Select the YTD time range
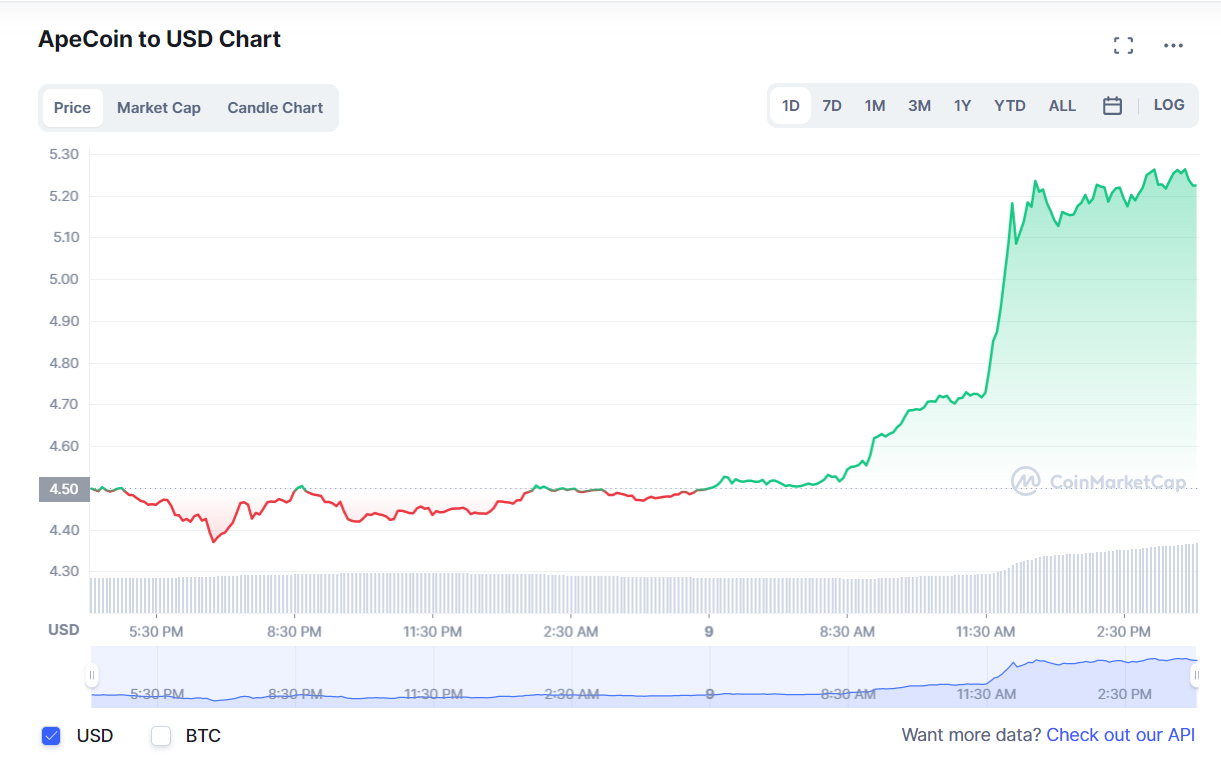The width and height of the screenshot is (1221, 762). pyautogui.click(x=1010, y=105)
